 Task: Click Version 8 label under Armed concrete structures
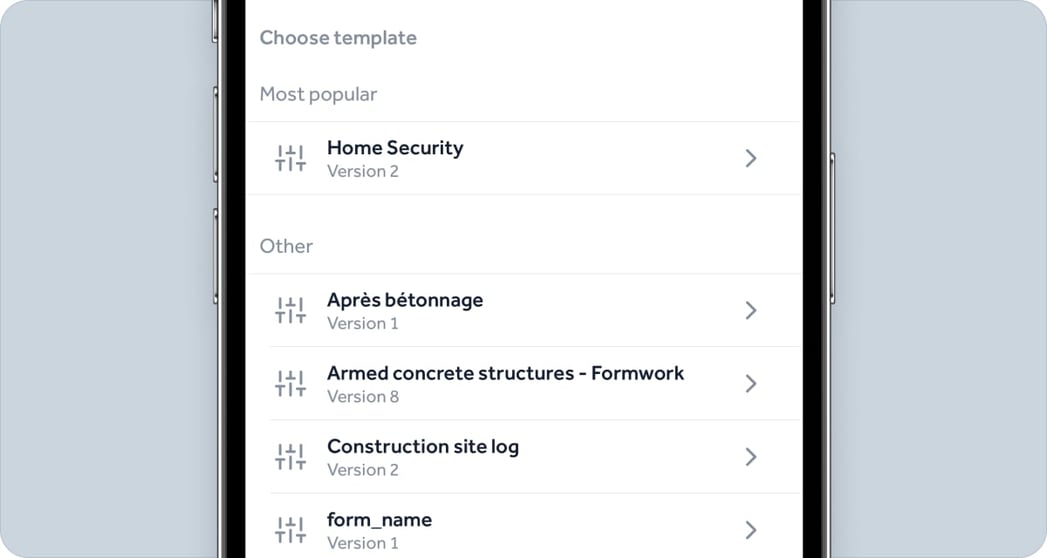(x=363, y=396)
